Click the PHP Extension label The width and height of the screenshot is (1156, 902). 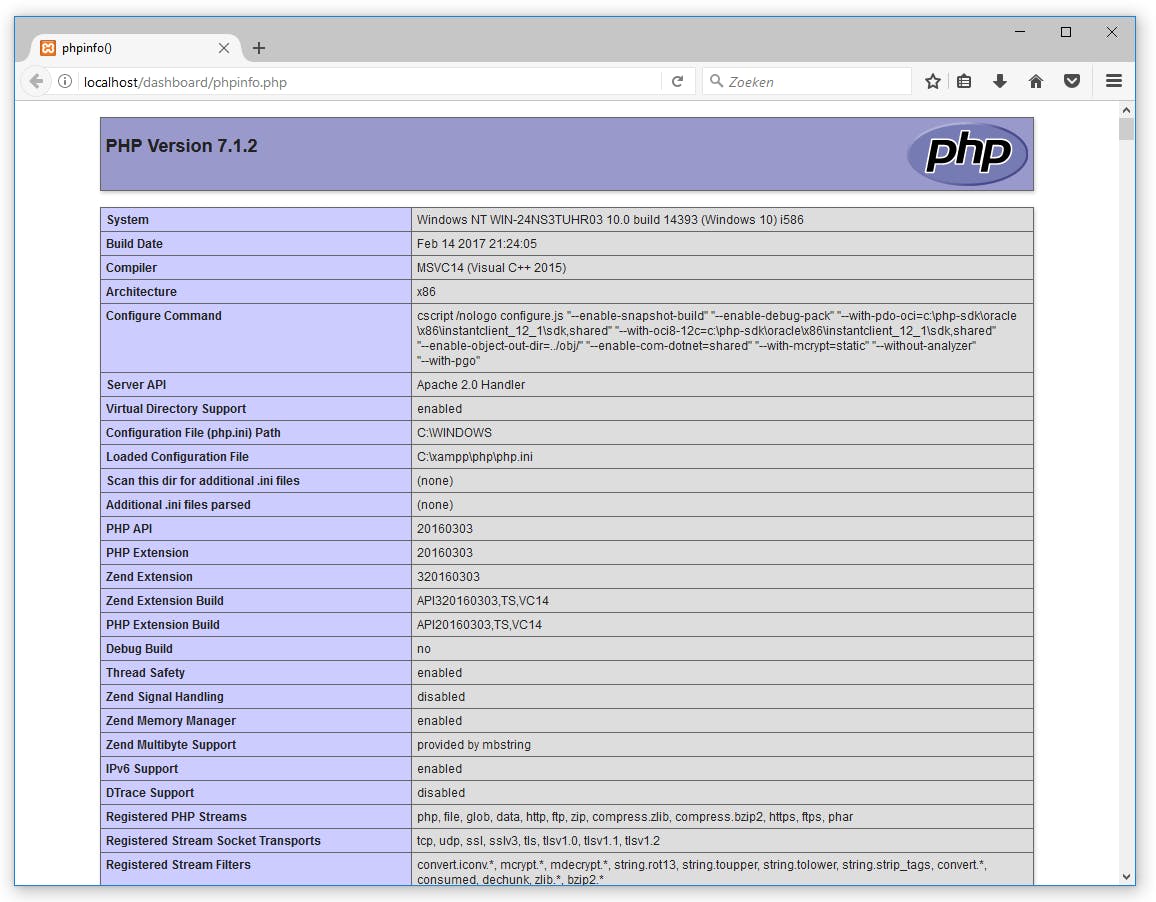click(x=147, y=552)
